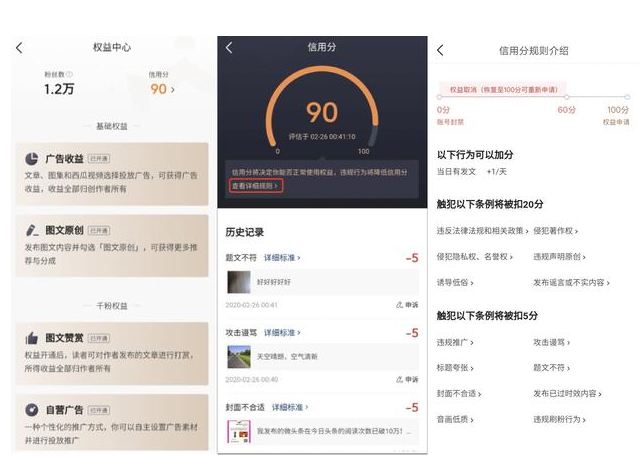
Task: Open 详细标准 for 题文不符 record
Action: click(282, 258)
